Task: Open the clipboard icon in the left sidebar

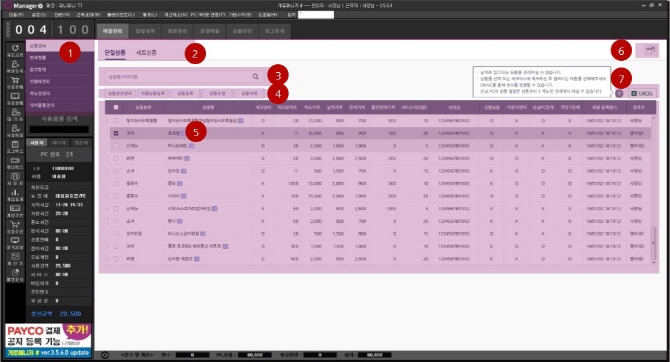Action: click(15, 144)
